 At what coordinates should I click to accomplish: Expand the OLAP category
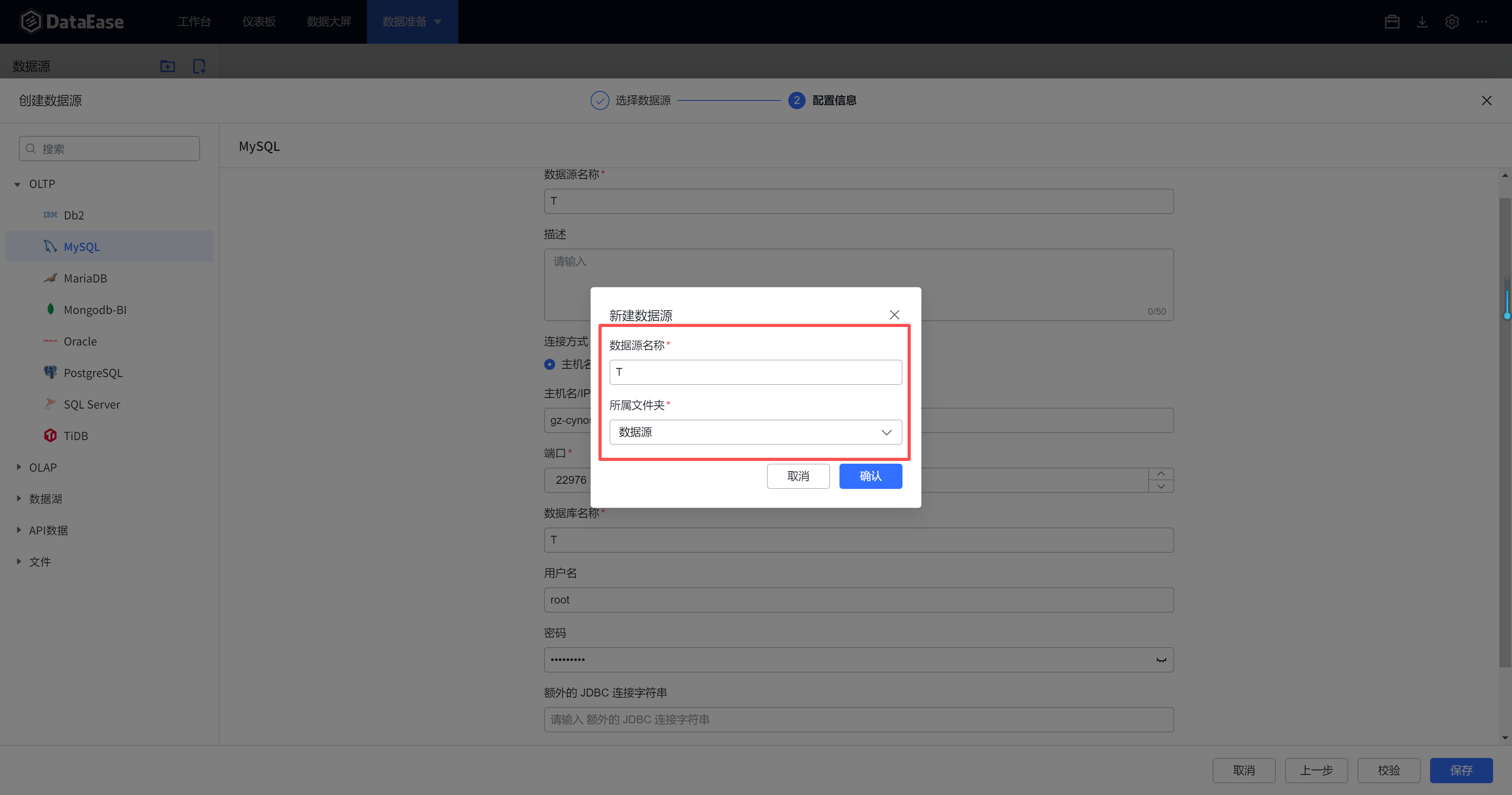pos(19,467)
